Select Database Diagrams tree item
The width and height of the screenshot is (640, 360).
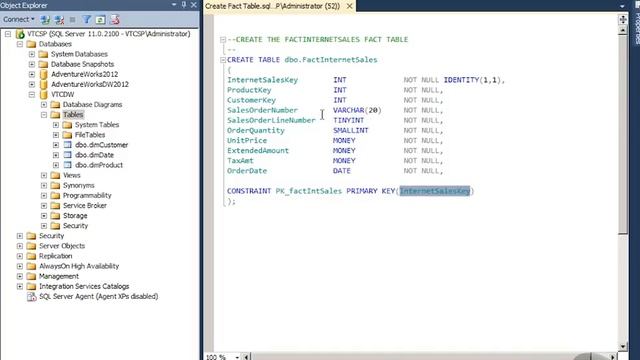pos(92,104)
